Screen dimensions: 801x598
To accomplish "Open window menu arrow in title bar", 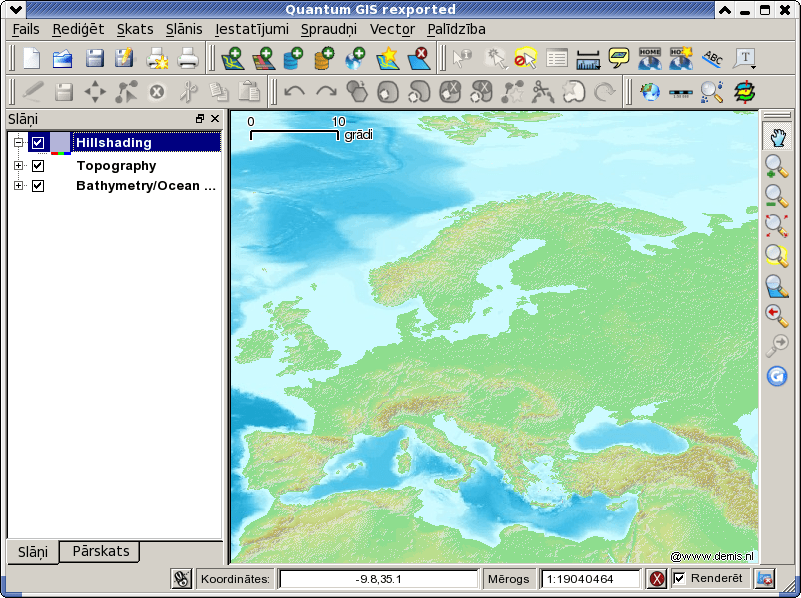I will [14, 9].
